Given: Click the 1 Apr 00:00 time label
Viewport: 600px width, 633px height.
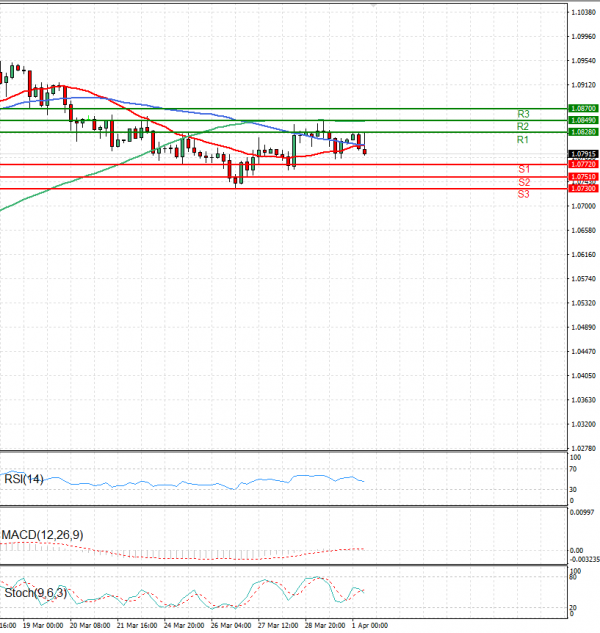Looking at the screenshot, I should pos(370,625).
